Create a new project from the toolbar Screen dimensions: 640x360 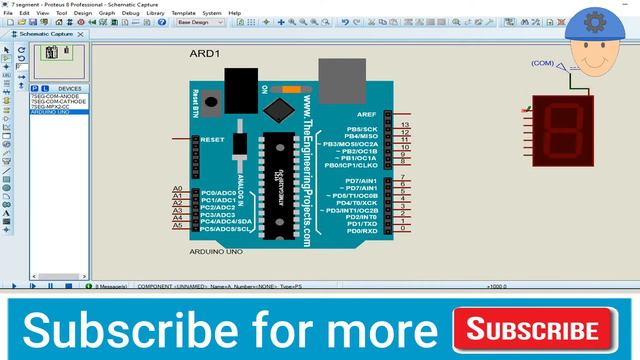(10, 22)
